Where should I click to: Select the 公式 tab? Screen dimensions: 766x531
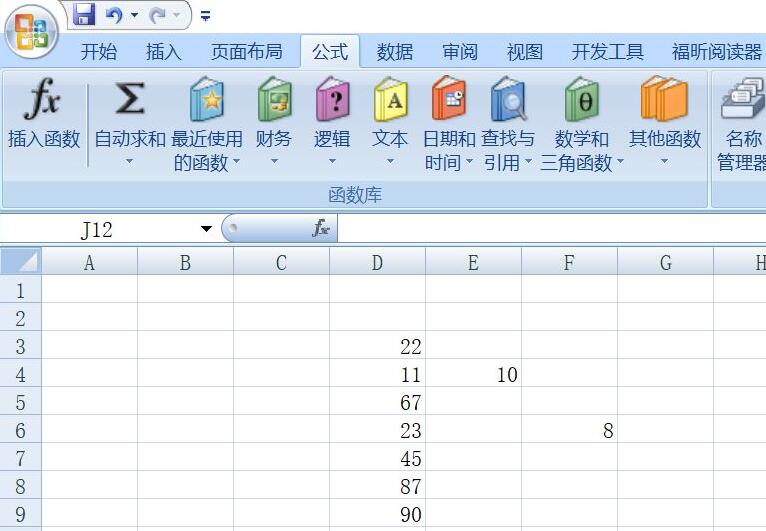coord(330,51)
